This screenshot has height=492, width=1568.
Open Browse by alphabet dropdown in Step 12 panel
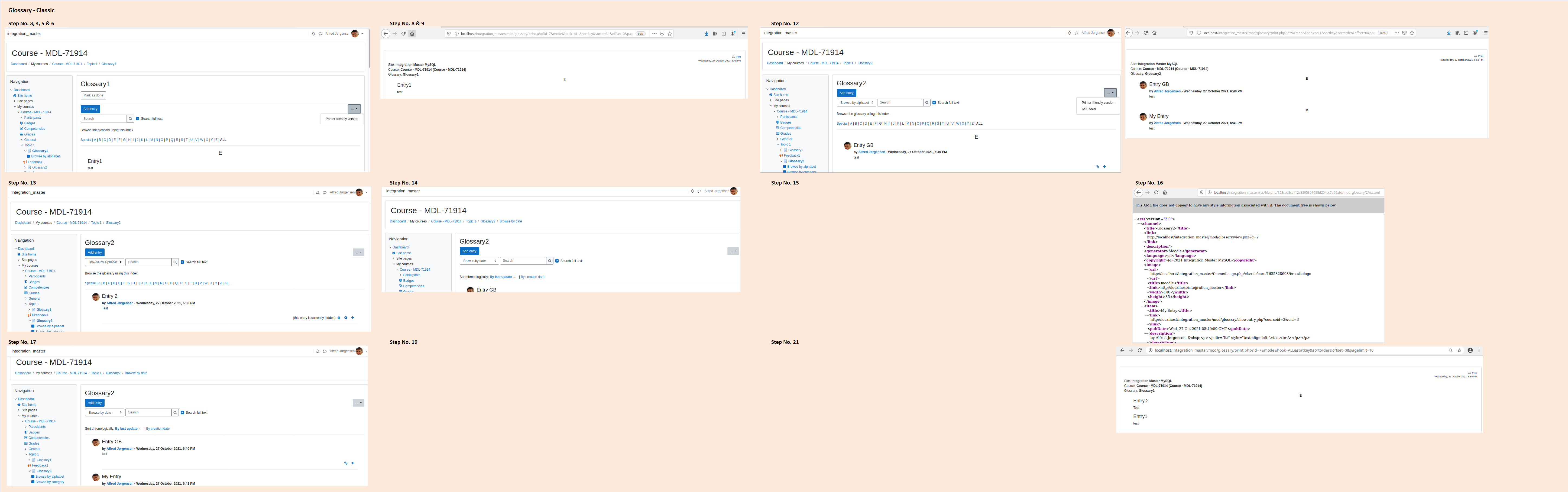[x=856, y=102]
